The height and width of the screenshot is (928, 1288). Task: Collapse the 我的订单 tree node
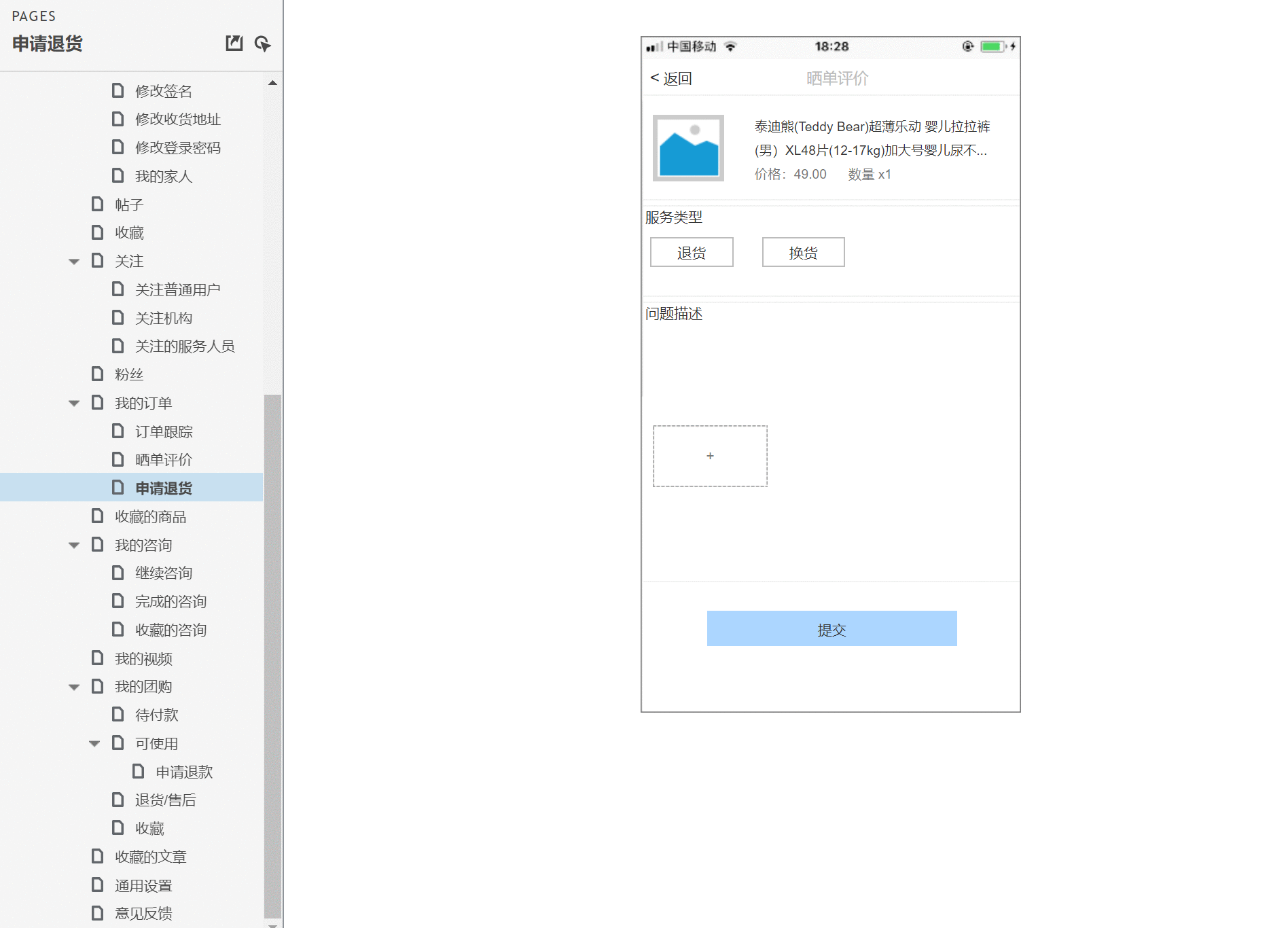(74, 404)
